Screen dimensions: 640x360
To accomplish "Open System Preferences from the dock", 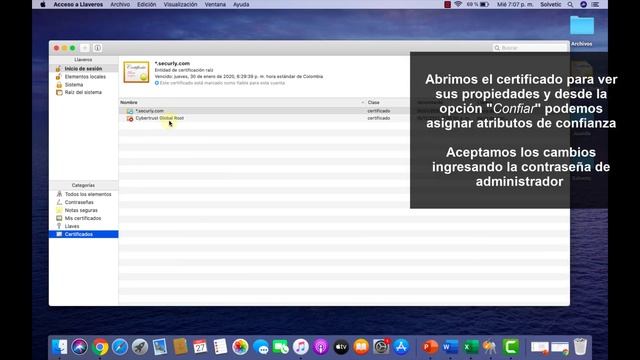I will point(381,347).
